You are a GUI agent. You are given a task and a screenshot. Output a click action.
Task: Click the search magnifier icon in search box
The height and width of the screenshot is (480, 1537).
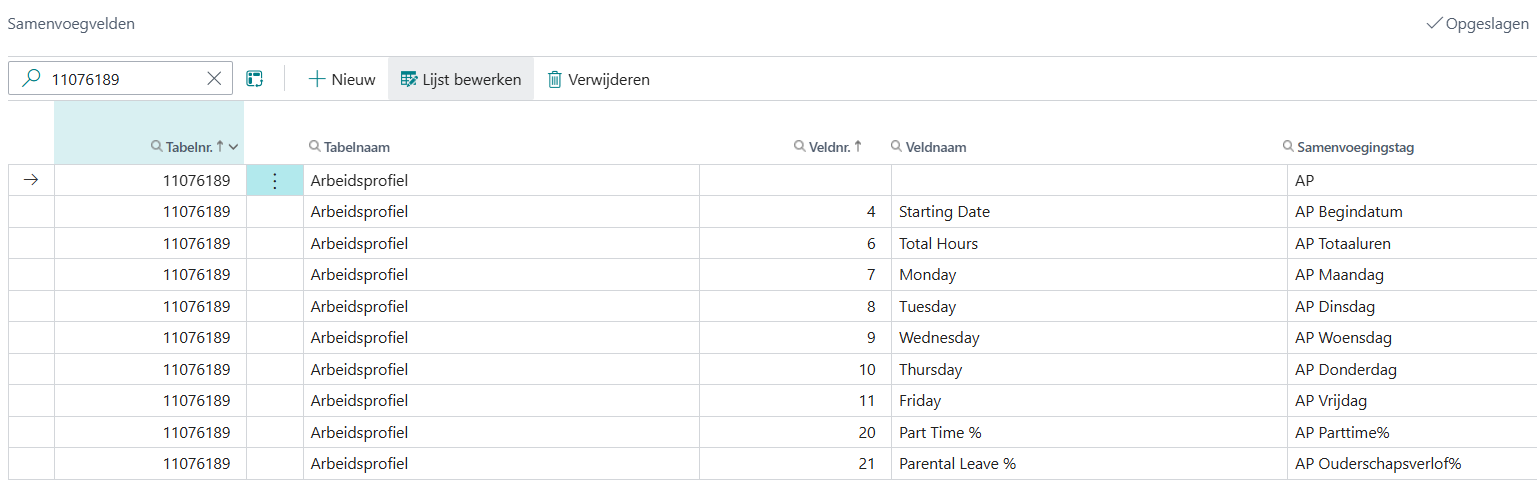31,79
